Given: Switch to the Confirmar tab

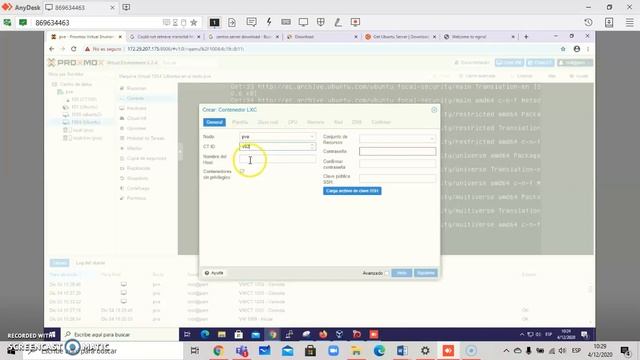Looking at the screenshot, I should [x=381, y=122].
